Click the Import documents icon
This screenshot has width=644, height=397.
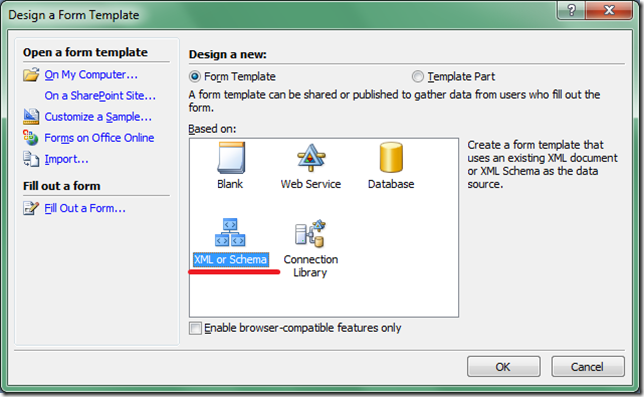31,159
